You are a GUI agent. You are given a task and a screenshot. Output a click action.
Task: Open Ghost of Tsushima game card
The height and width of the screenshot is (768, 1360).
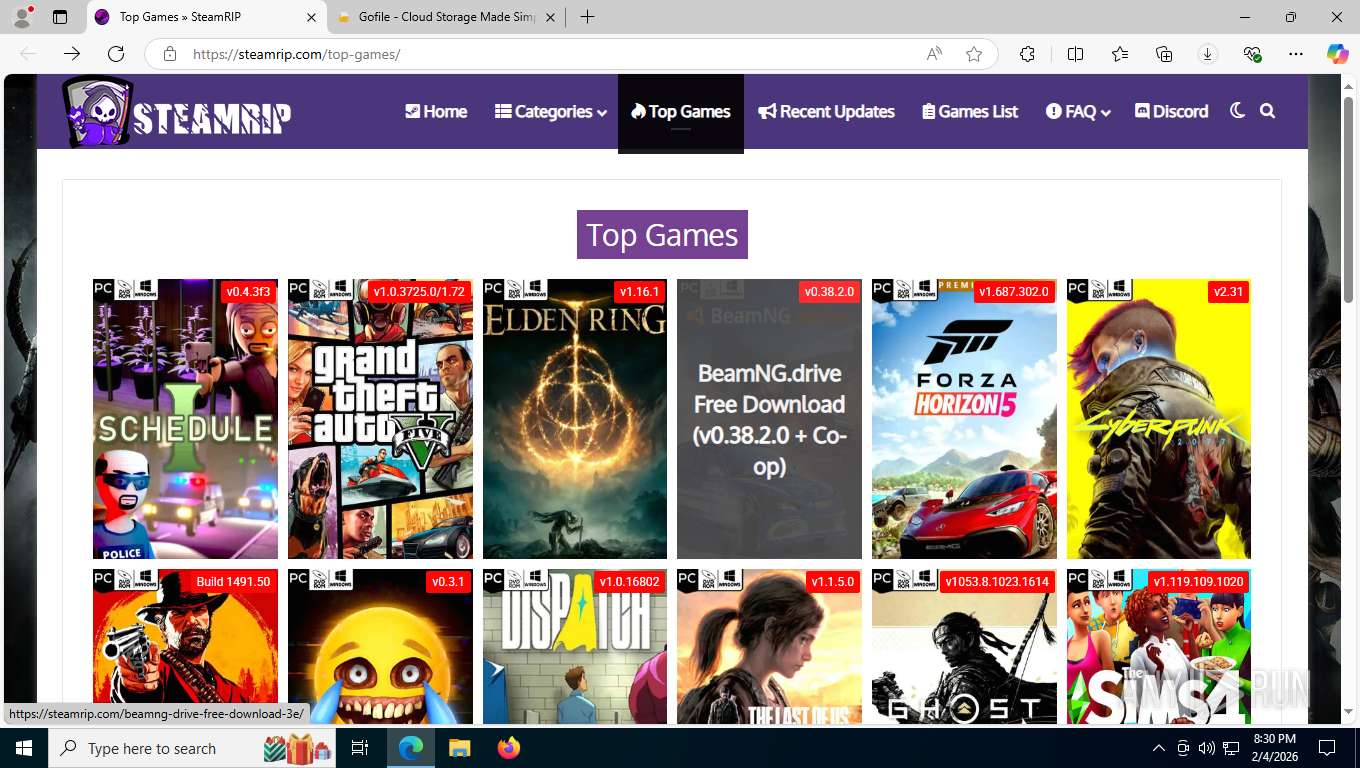964,647
